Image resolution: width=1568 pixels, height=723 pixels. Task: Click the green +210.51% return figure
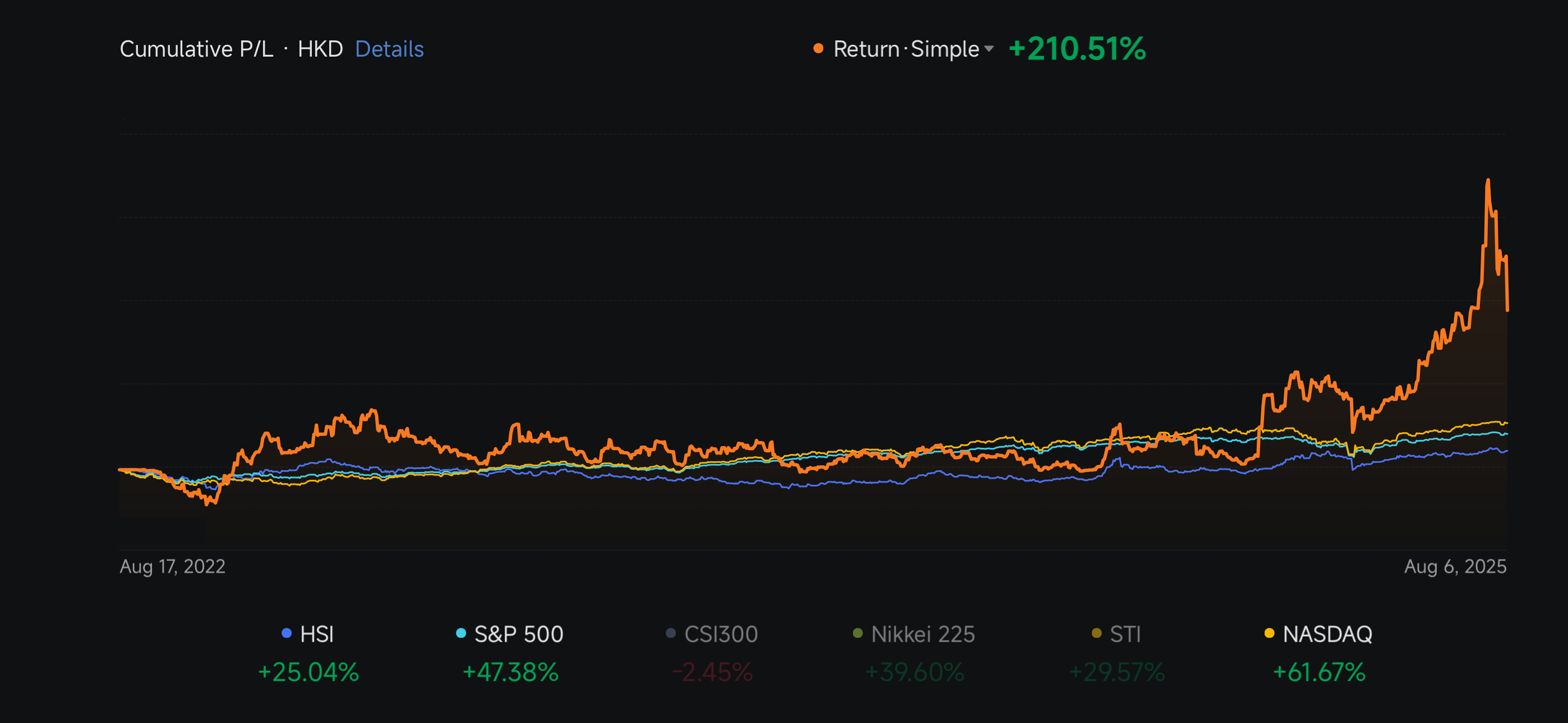[x=1076, y=49]
